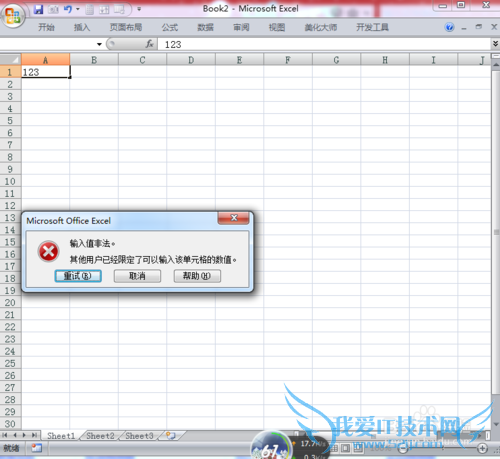Open the 插入 ribbon tab
This screenshot has height=459, width=500.
tap(82, 27)
